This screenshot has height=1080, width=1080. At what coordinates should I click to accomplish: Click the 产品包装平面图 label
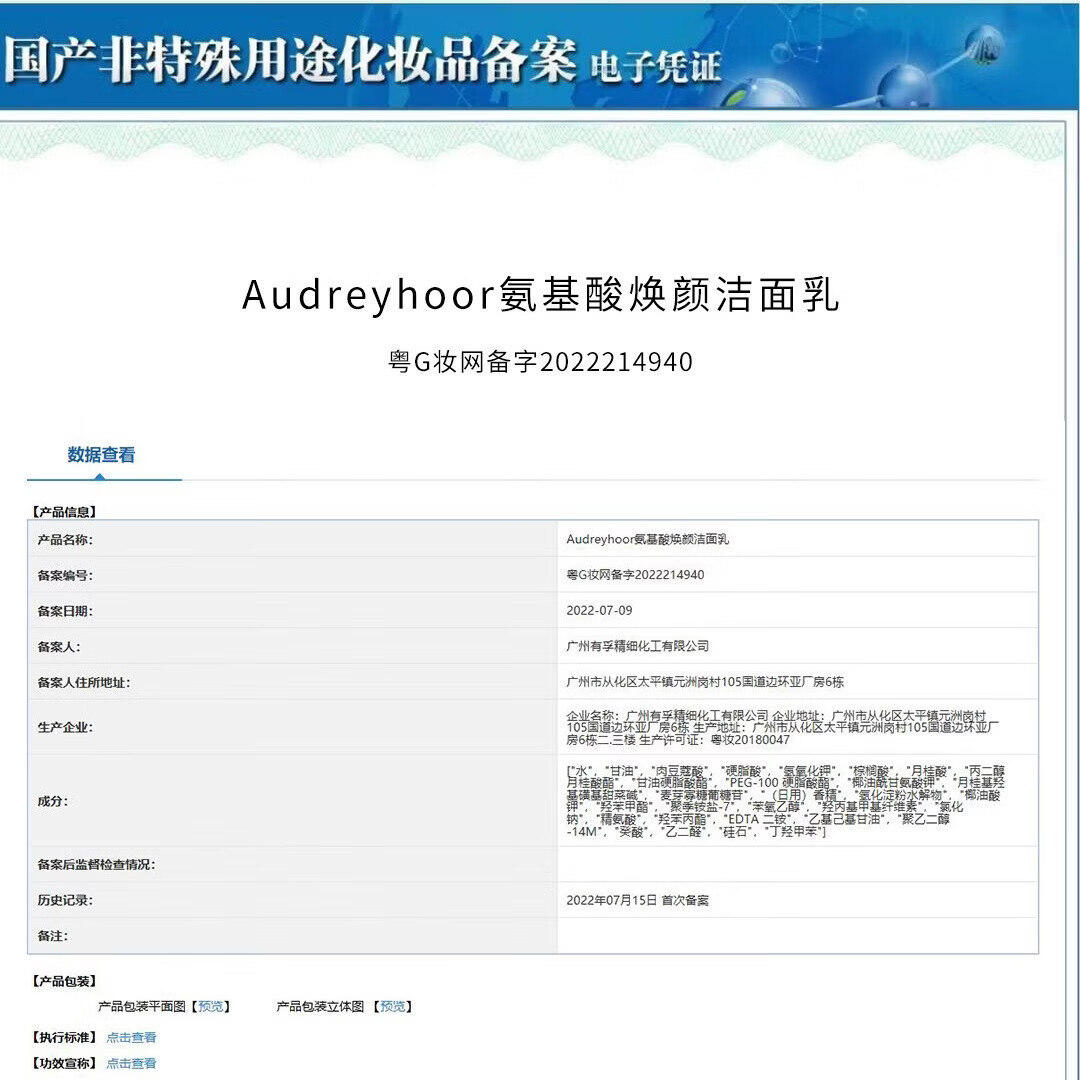point(142,1006)
